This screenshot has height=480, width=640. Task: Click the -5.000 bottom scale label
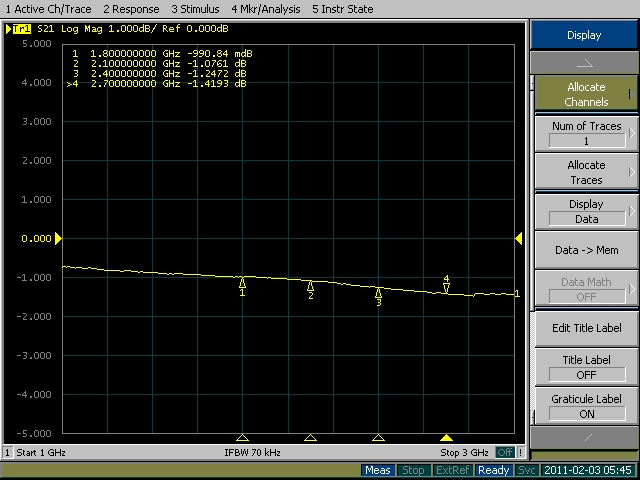pyautogui.click(x=34, y=433)
